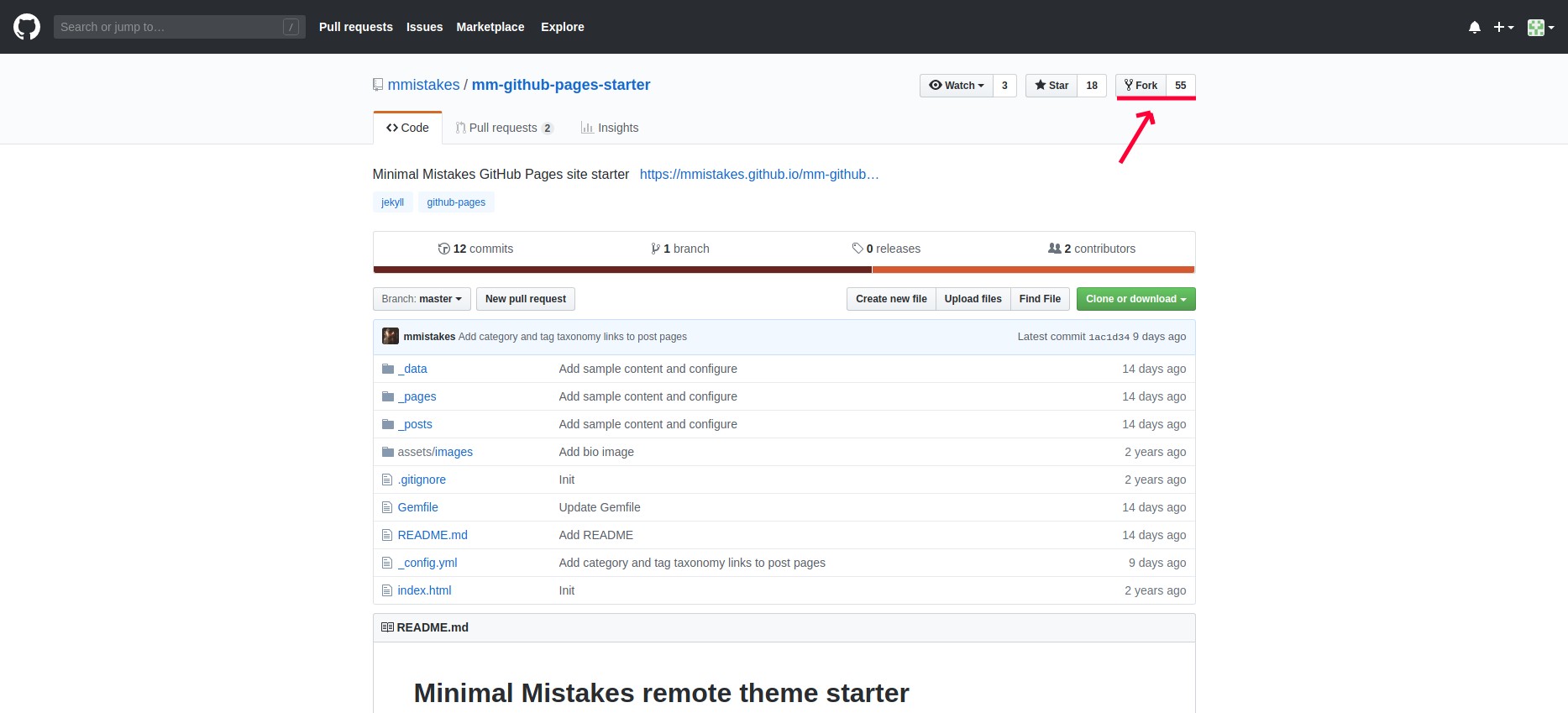Viewport: 1568px width, 713px height.
Task: Click the commits history clock icon
Action: click(443, 249)
